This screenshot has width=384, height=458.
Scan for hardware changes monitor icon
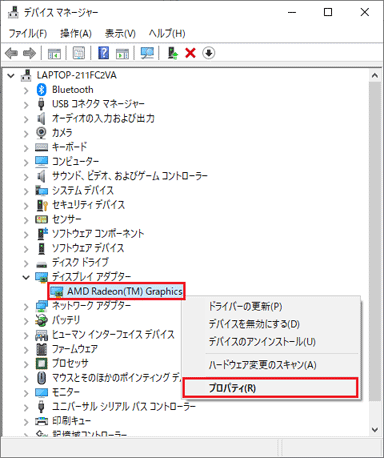147,53
